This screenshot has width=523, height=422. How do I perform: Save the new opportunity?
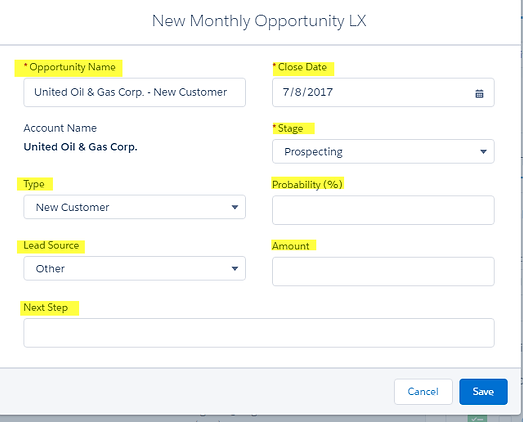[x=483, y=392]
